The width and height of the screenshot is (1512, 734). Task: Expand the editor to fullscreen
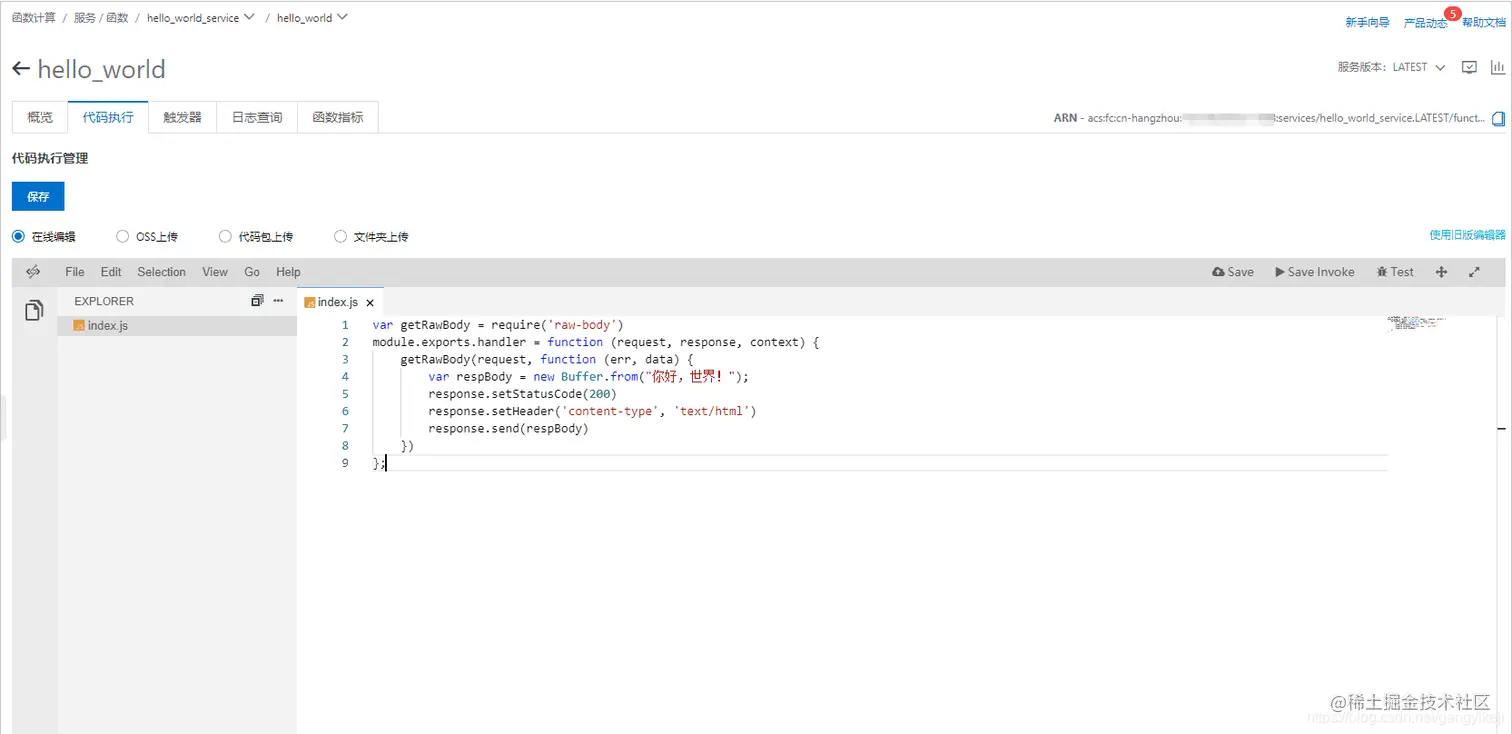tap(1474, 272)
